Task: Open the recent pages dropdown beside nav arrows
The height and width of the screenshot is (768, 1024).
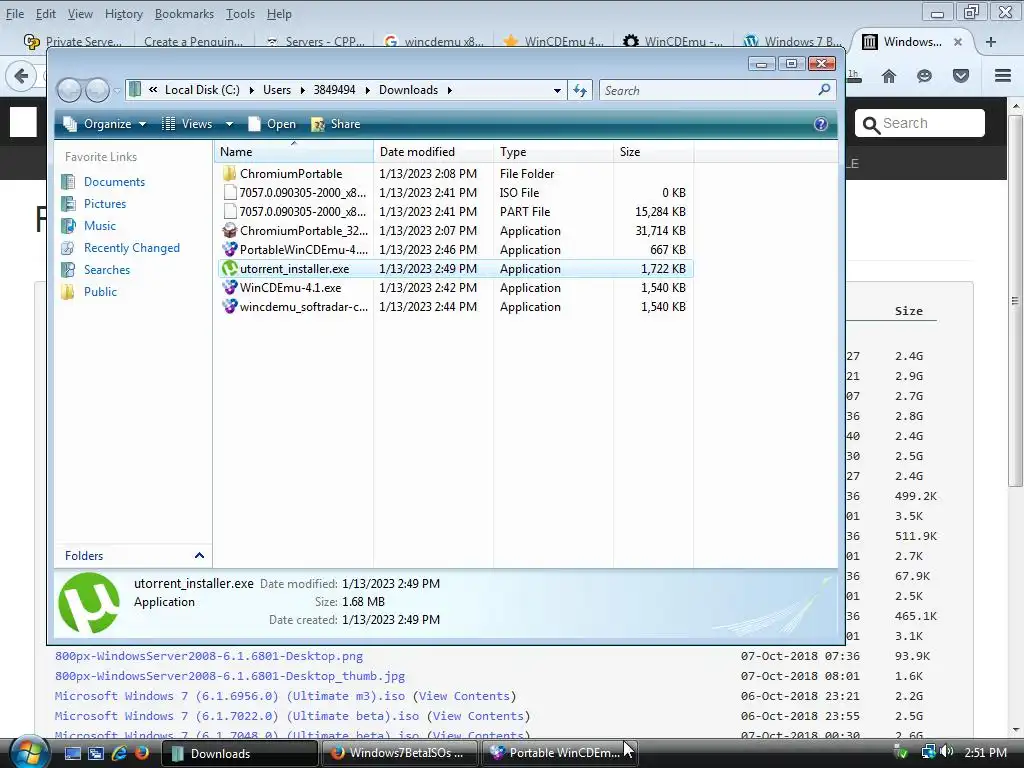Action: 117,91
